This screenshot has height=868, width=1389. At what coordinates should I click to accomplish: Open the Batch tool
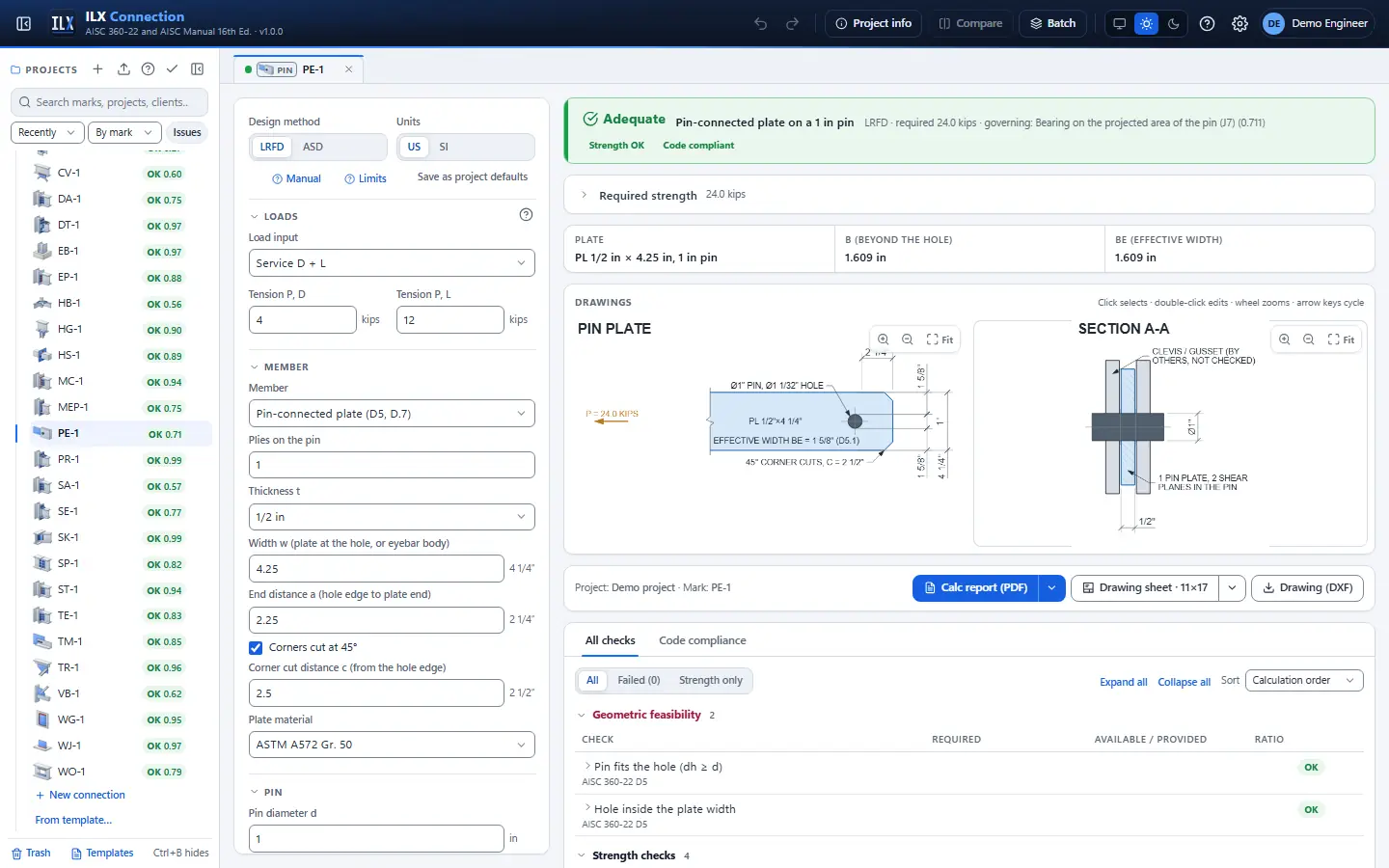(1052, 23)
